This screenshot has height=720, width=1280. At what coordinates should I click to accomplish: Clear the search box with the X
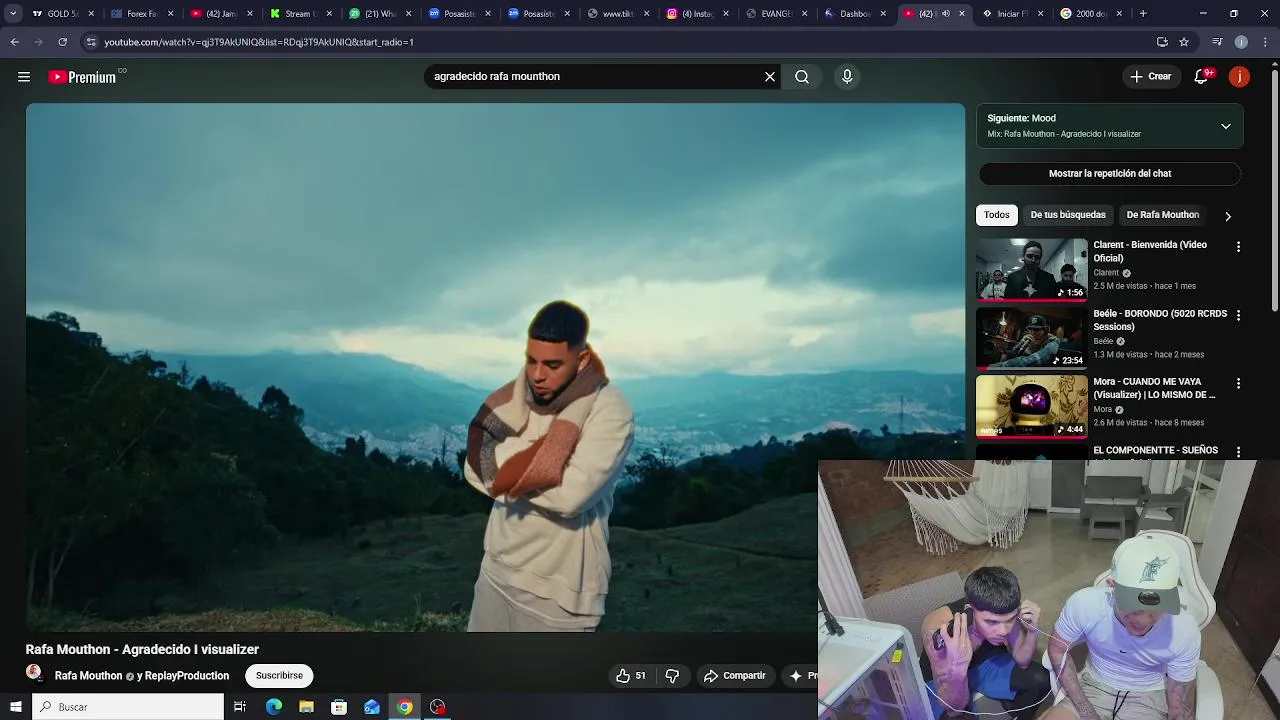pyautogui.click(x=770, y=77)
